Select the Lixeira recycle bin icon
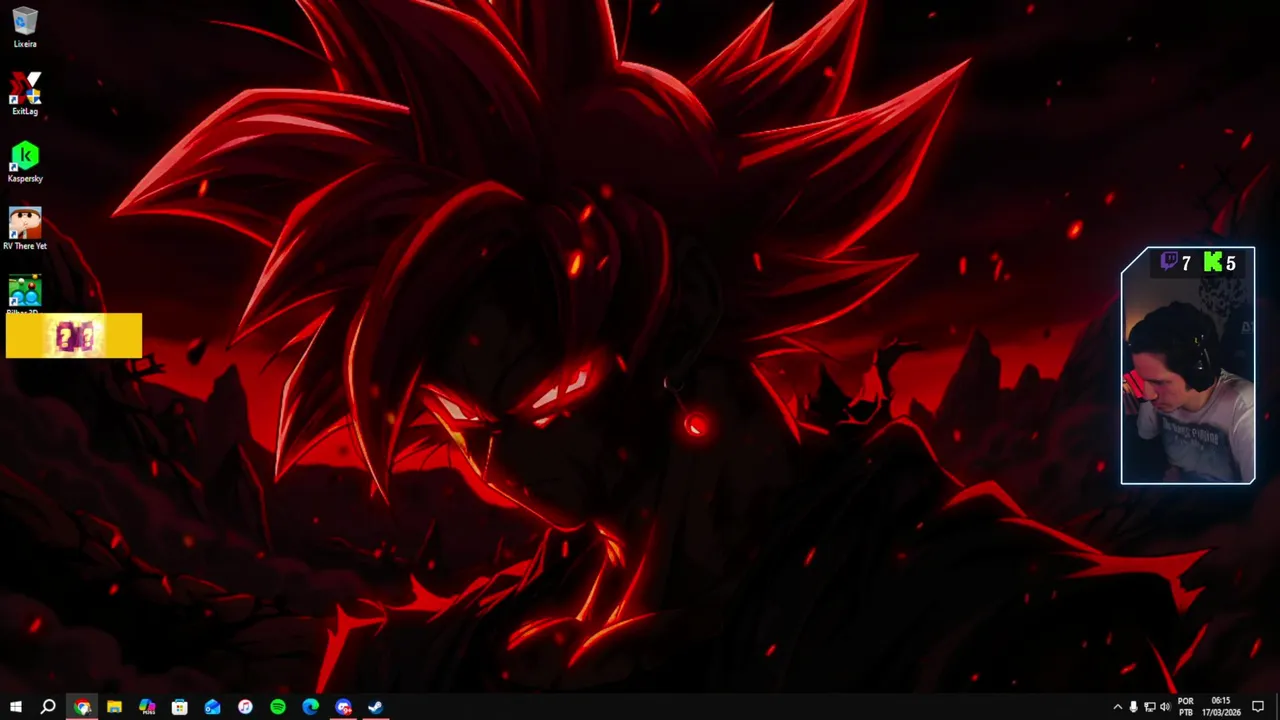Image resolution: width=1280 pixels, height=720 pixels. pyautogui.click(x=25, y=28)
